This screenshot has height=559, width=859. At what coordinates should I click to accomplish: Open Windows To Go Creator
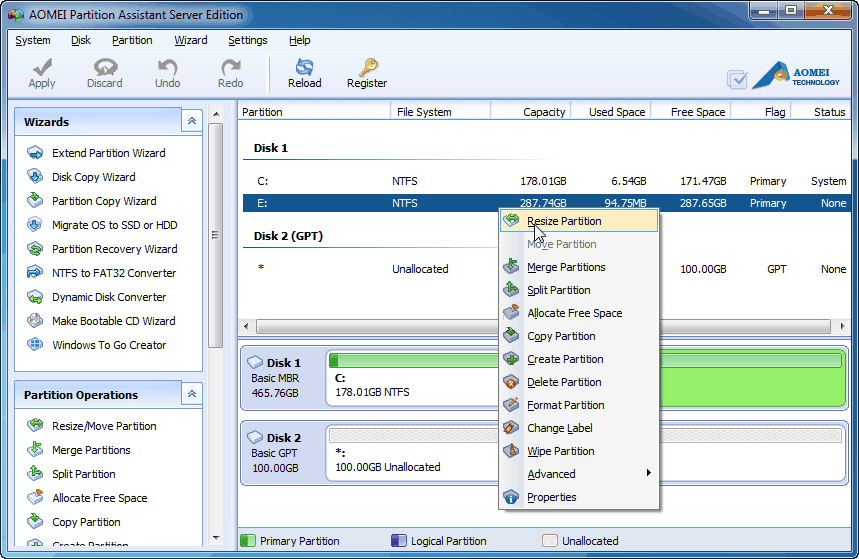click(109, 345)
